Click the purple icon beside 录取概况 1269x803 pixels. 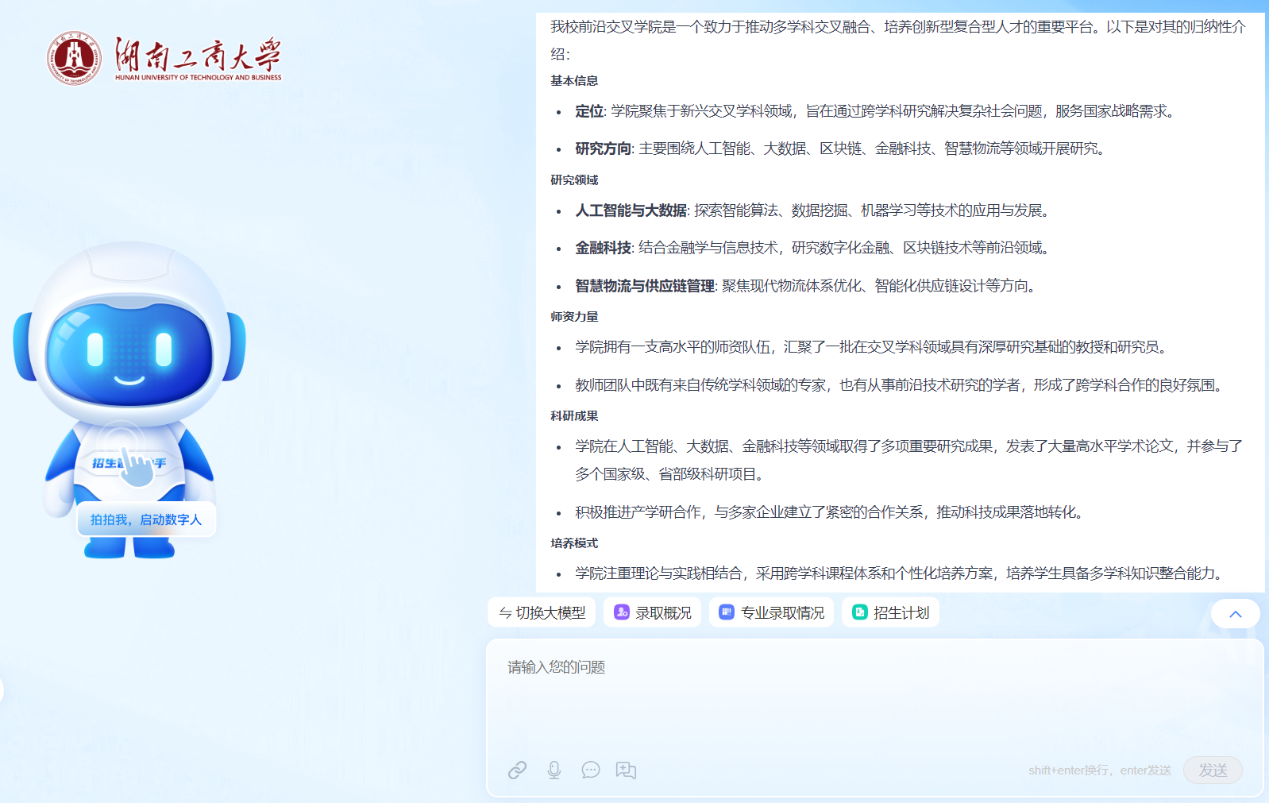[x=622, y=613]
